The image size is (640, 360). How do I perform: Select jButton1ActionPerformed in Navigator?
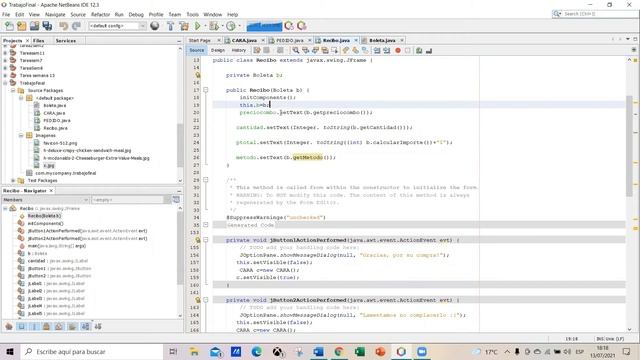tap(87, 231)
